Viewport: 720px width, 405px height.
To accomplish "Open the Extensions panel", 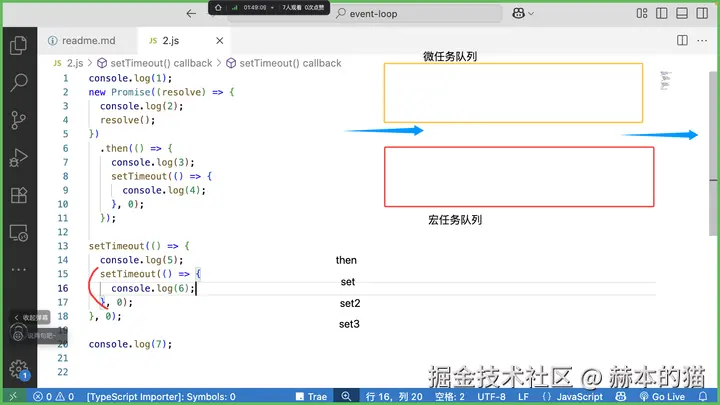I will coord(18,195).
